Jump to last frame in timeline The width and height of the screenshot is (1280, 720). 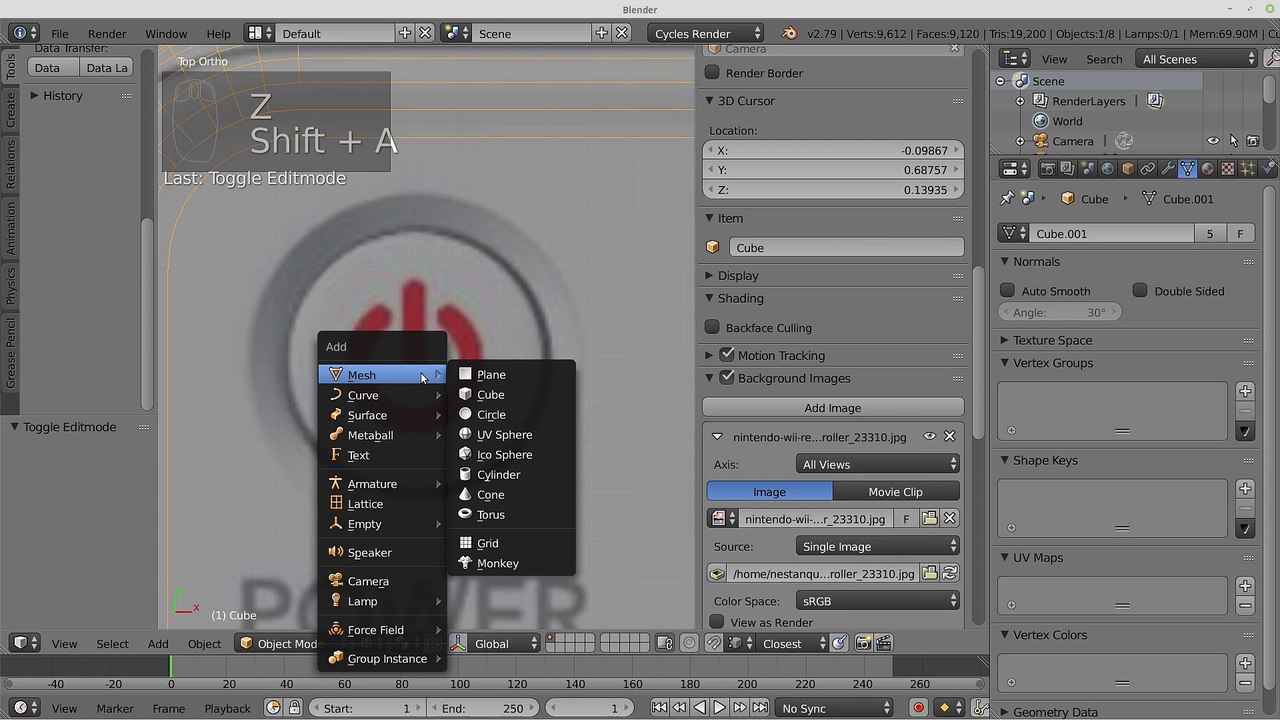click(760, 707)
